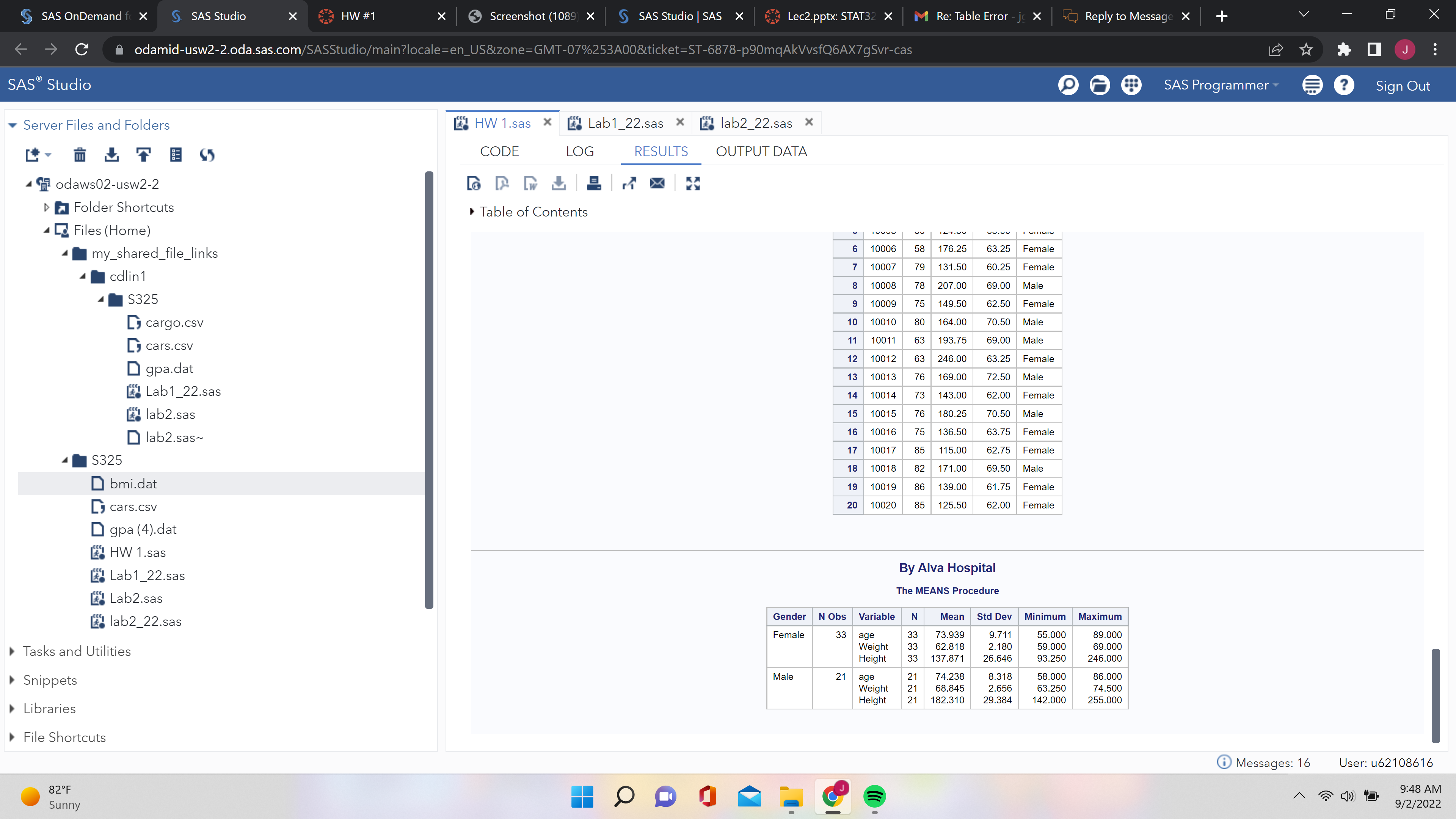This screenshot has width=1456, height=819.
Task: Click the results pane vertical scrollbar
Action: coord(1435,695)
